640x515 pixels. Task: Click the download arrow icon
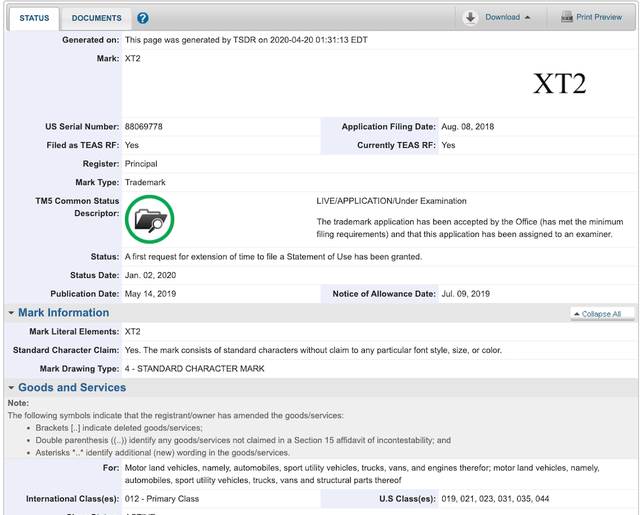tap(470, 18)
